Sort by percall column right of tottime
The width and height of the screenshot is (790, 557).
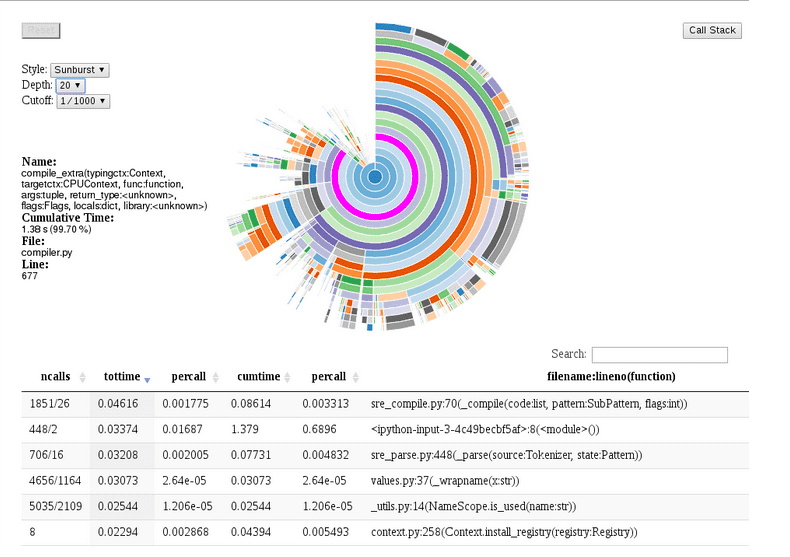(216, 378)
